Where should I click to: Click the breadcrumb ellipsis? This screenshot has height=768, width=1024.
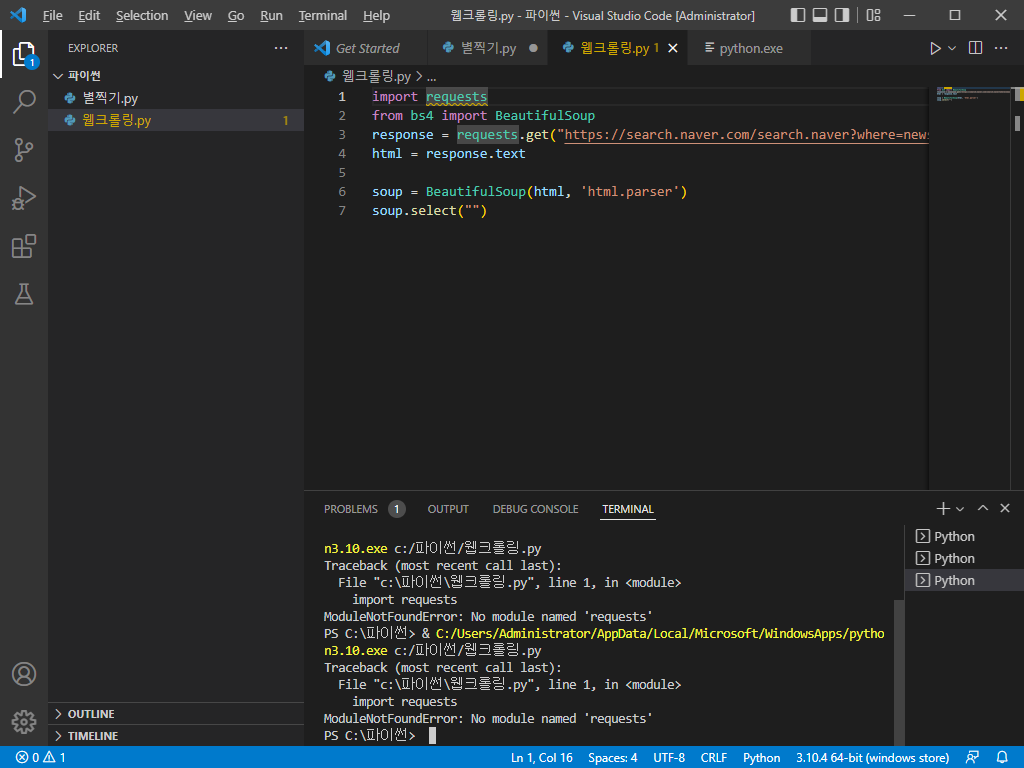coord(432,77)
